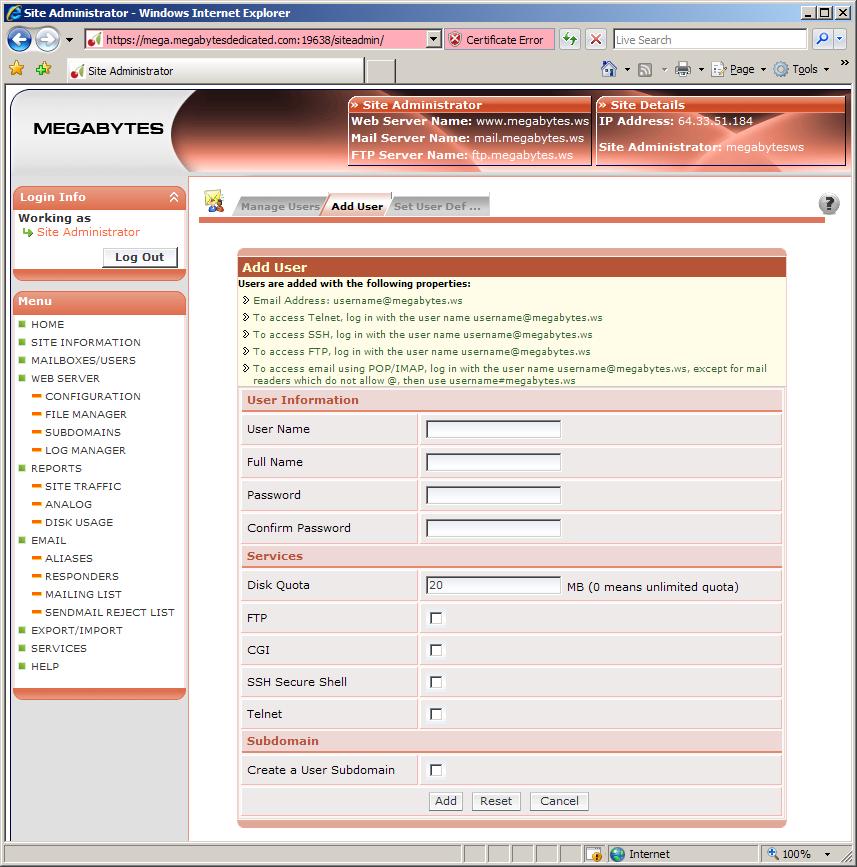Open the browser Home icon
The height and width of the screenshot is (867, 857).
tap(609, 69)
